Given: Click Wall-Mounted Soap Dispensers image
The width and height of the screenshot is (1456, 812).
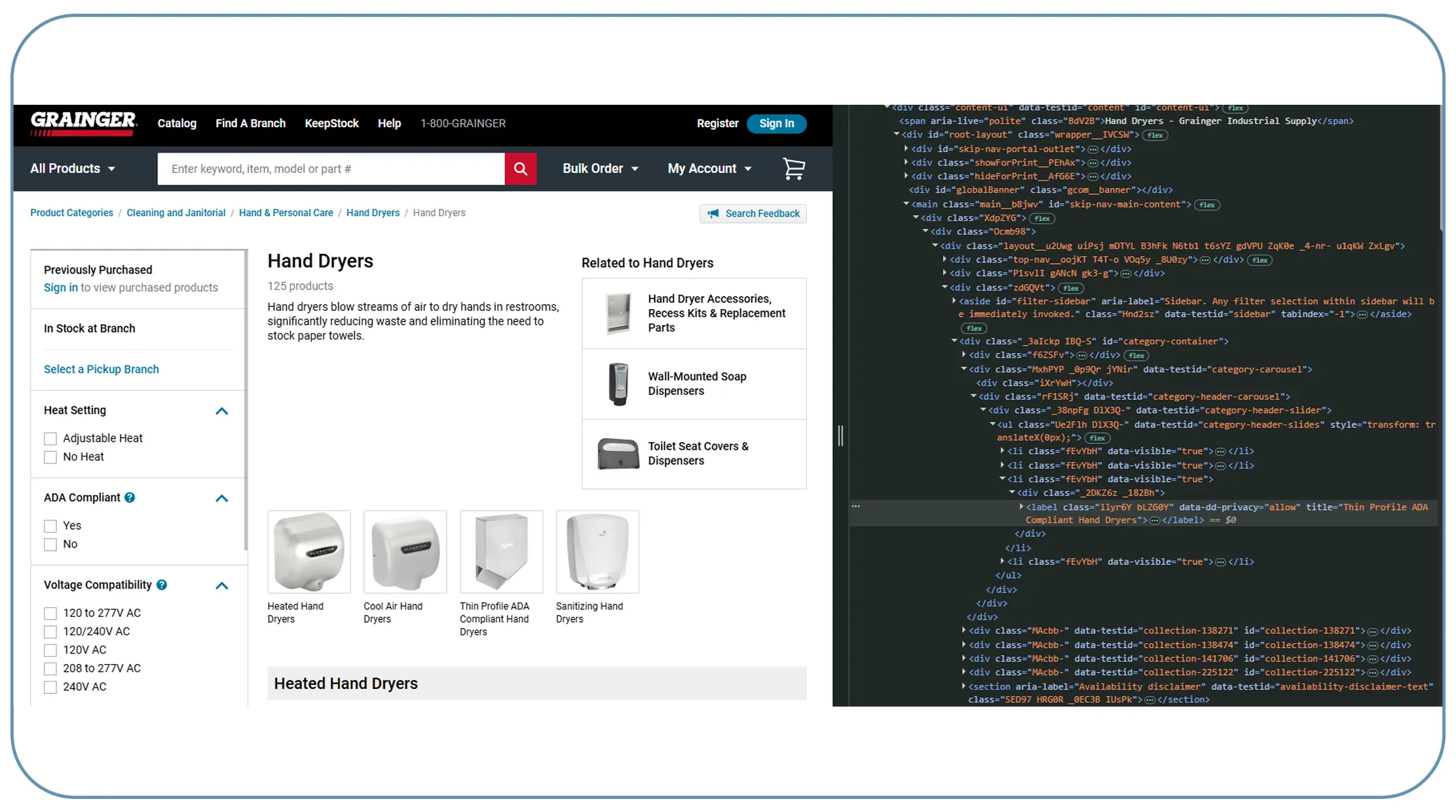Looking at the screenshot, I should 618,384.
